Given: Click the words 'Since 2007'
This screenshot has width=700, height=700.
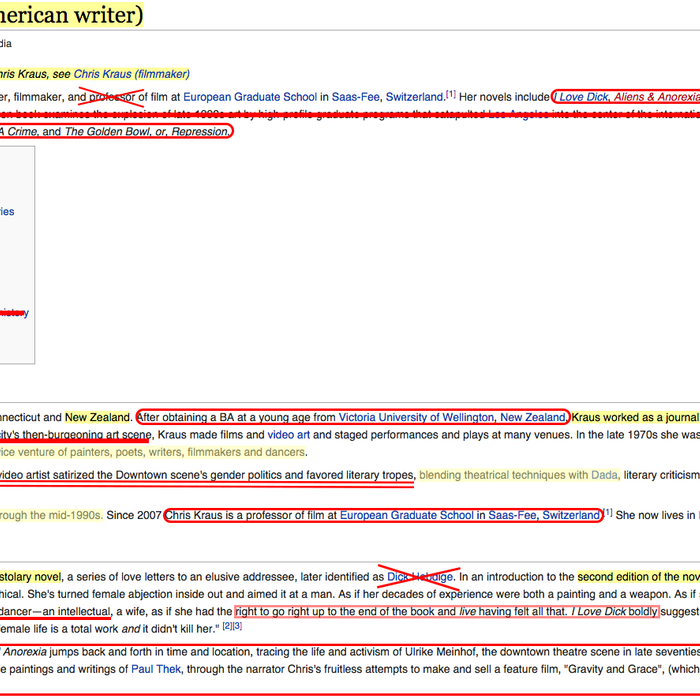Looking at the screenshot, I should click(133, 515).
